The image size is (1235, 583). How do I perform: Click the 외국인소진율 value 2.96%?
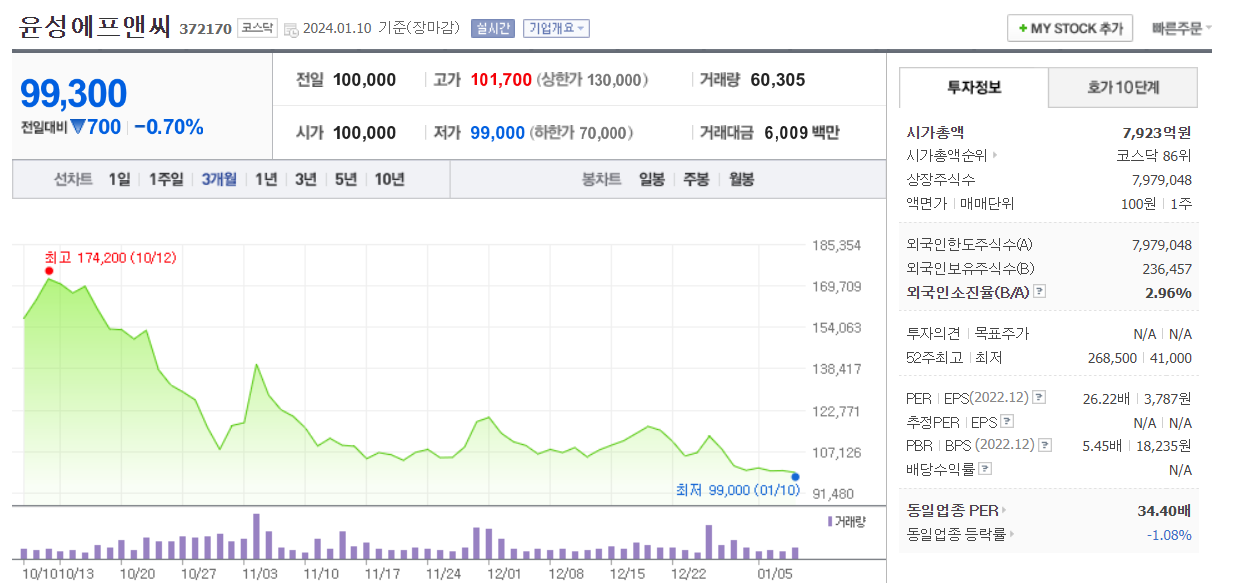(1168, 293)
